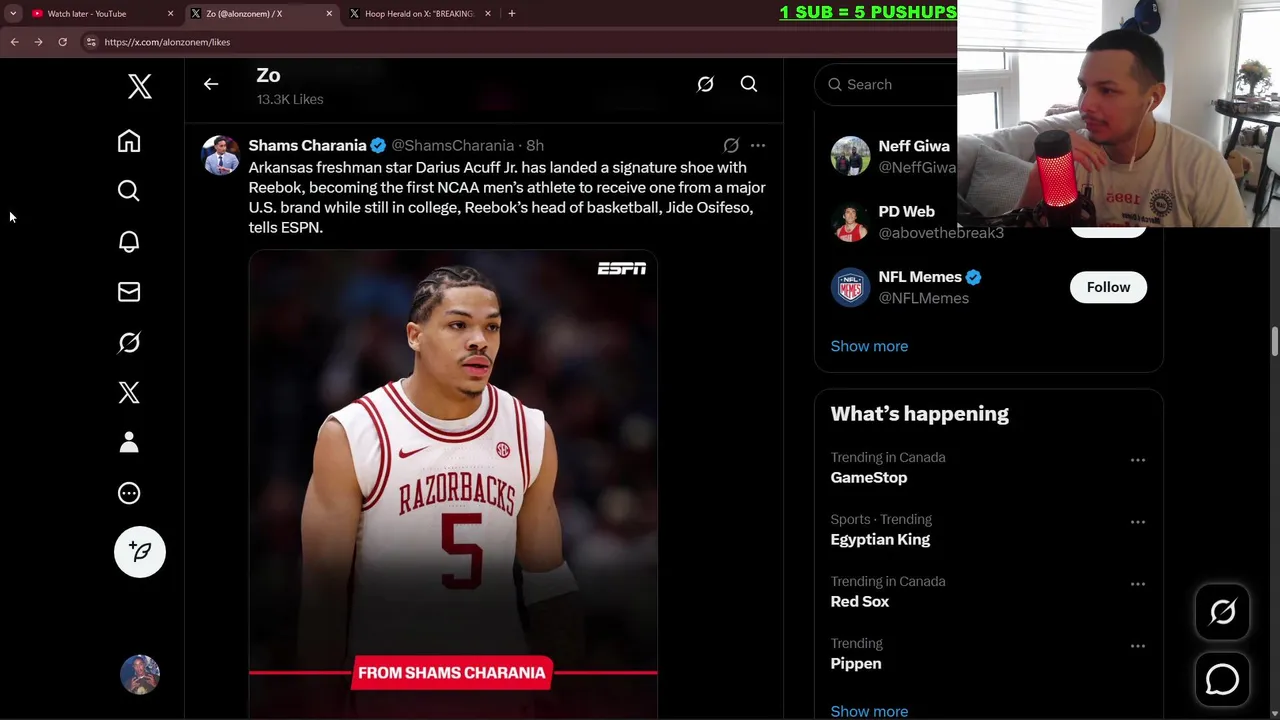This screenshot has height=720, width=1280.
Task: Show more who-to-follow suggestions
Action: tap(869, 346)
